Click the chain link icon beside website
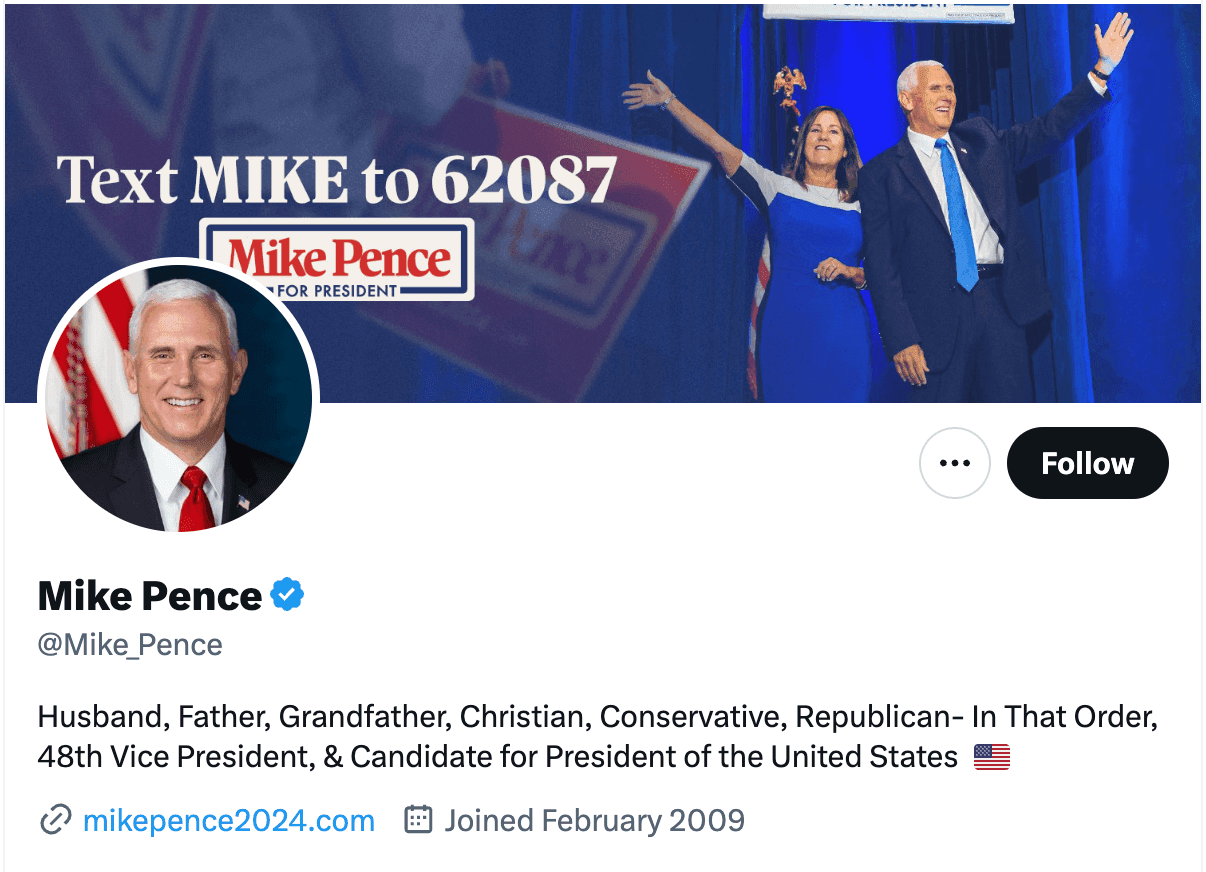This screenshot has width=1206, height=872. point(55,821)
